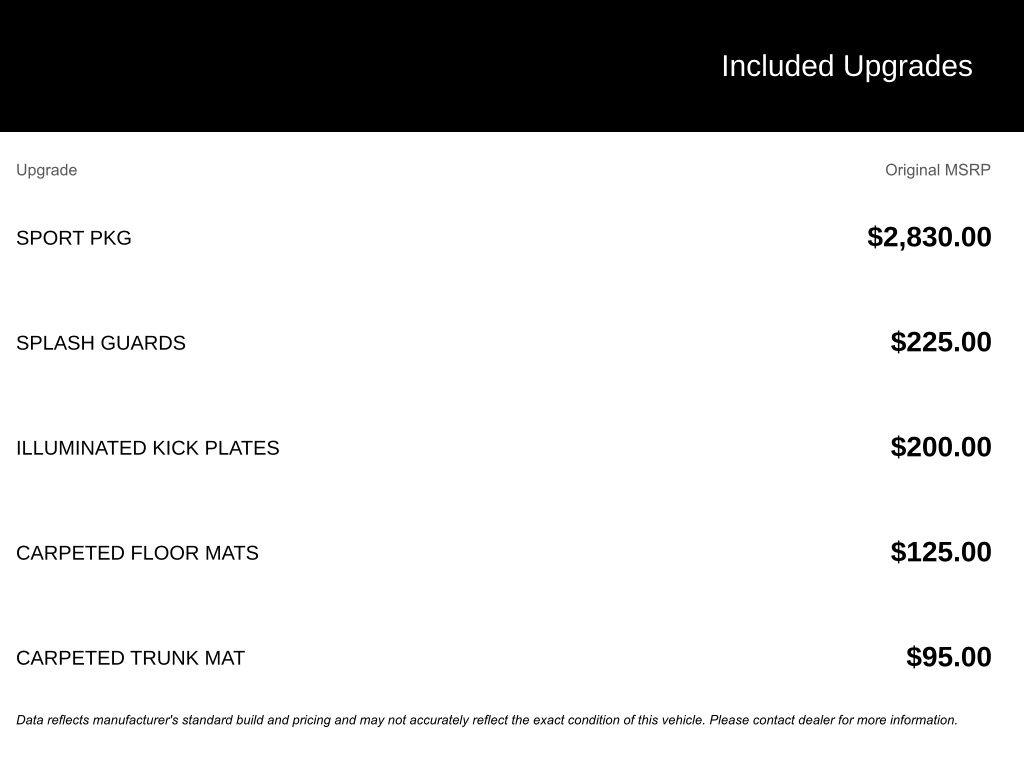This screenshot has width=1024, height=768.
Task: Click the word "pricing" in the disclaimer
Action: [x=312, y=720]
